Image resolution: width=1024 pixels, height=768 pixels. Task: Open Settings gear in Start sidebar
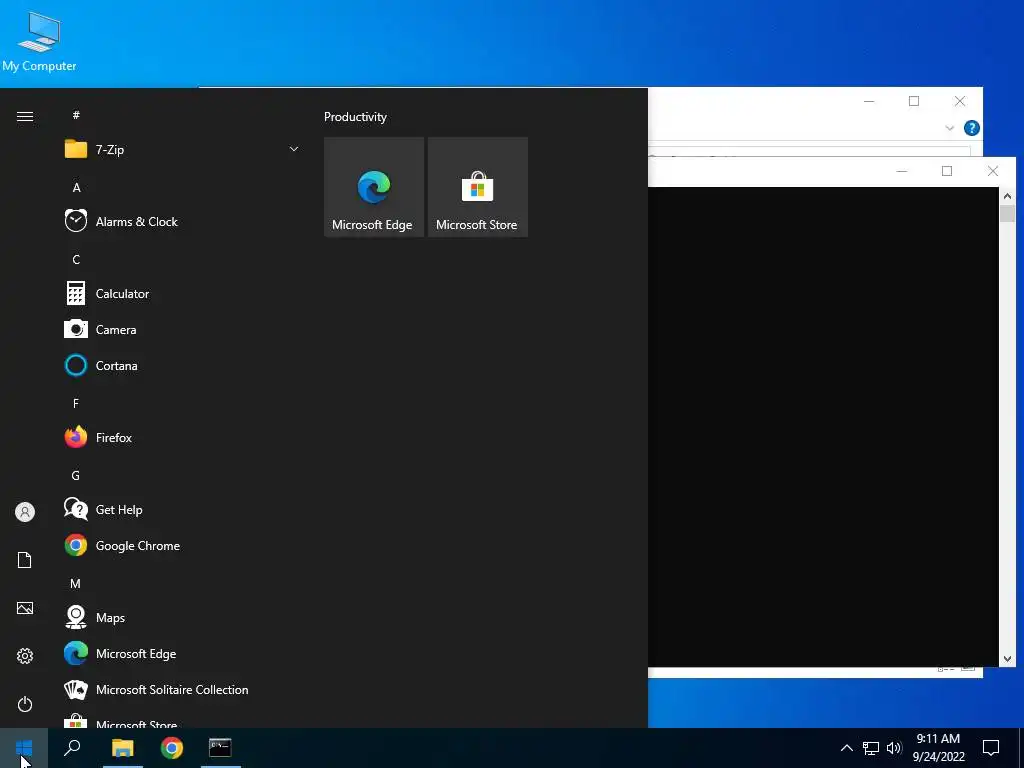tap(25, 656)
